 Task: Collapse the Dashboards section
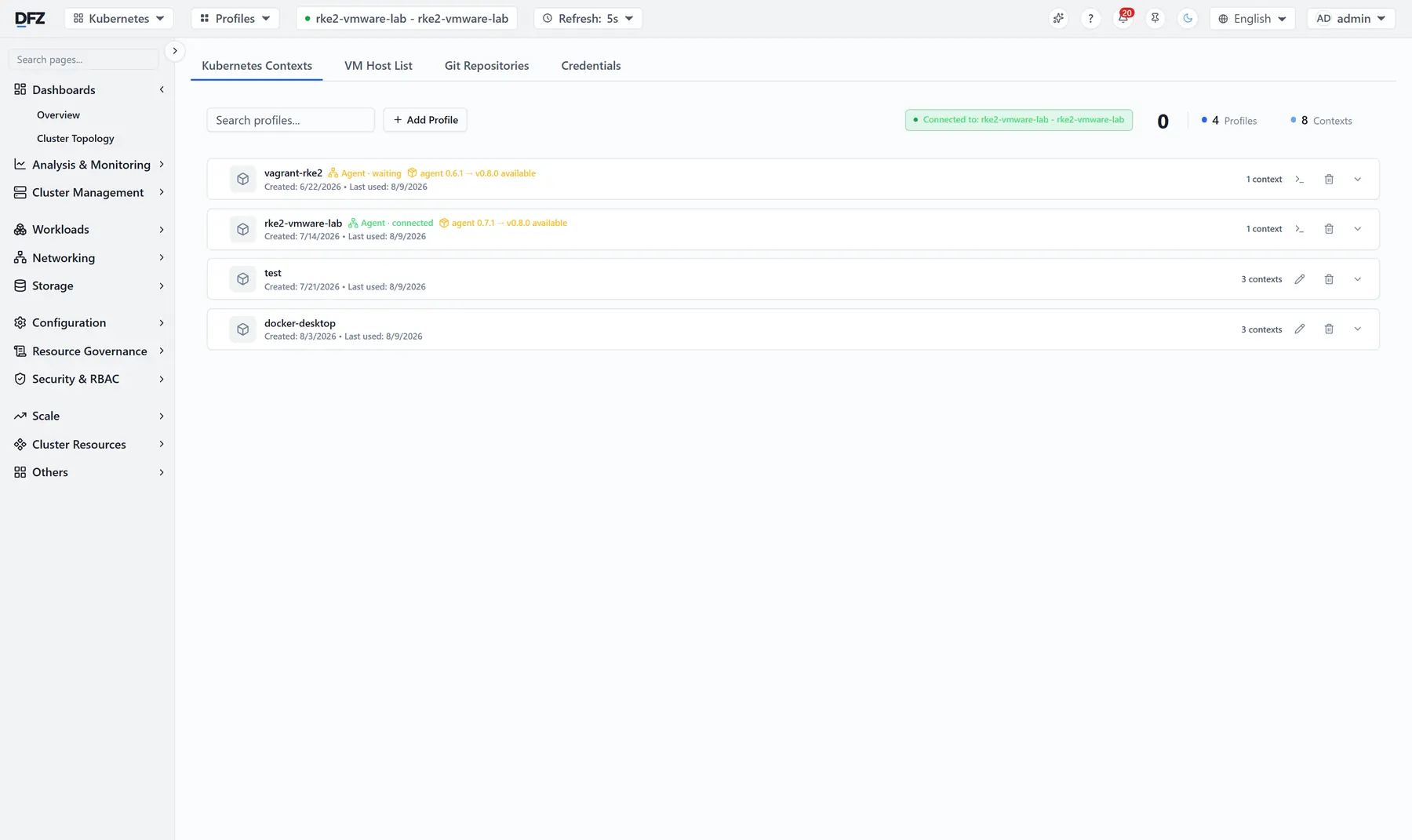point(89,90)
